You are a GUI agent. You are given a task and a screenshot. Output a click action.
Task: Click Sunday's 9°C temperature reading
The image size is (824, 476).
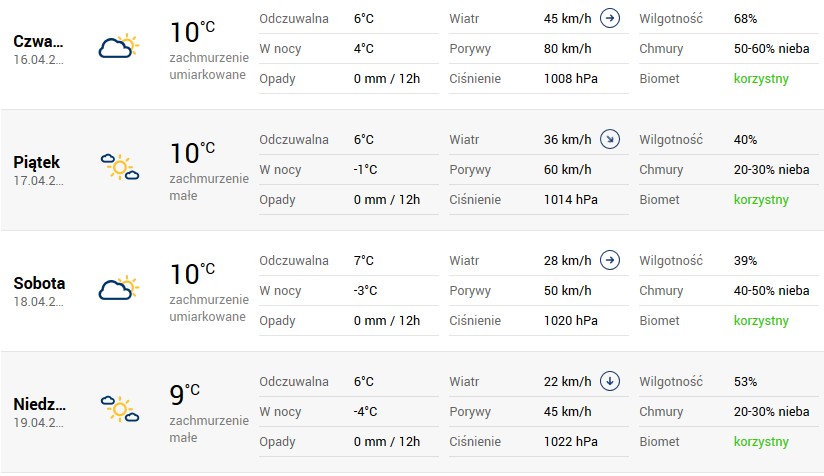coord(184,394)
